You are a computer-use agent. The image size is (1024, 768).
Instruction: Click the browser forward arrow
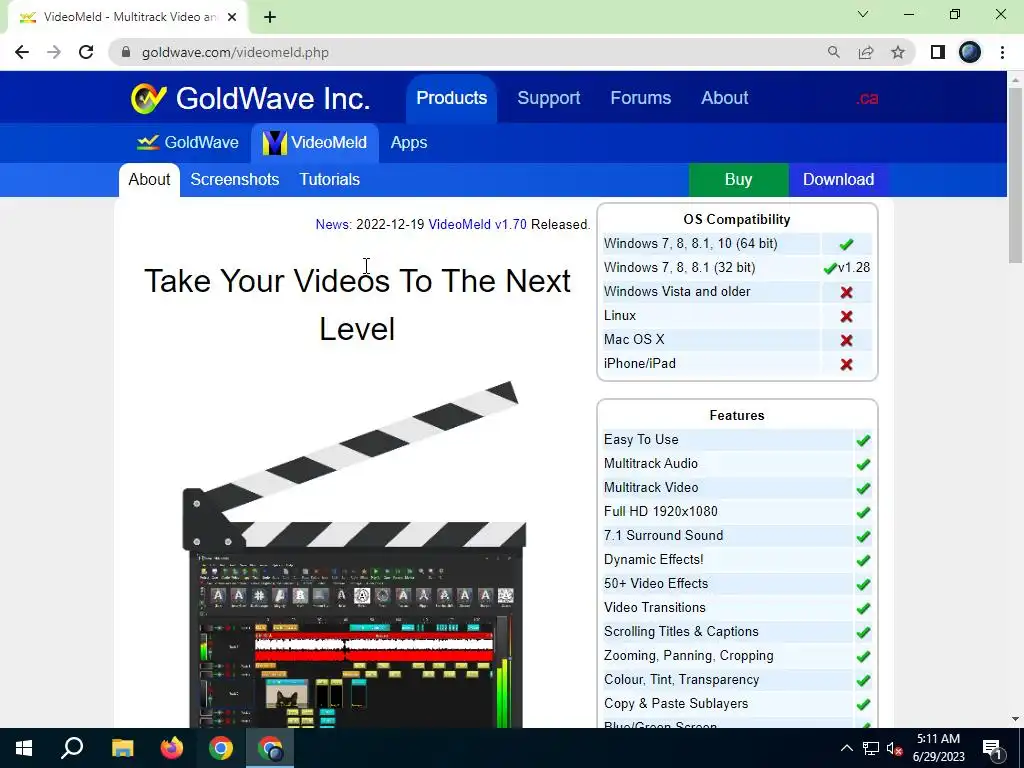click(x=54, y=52)
